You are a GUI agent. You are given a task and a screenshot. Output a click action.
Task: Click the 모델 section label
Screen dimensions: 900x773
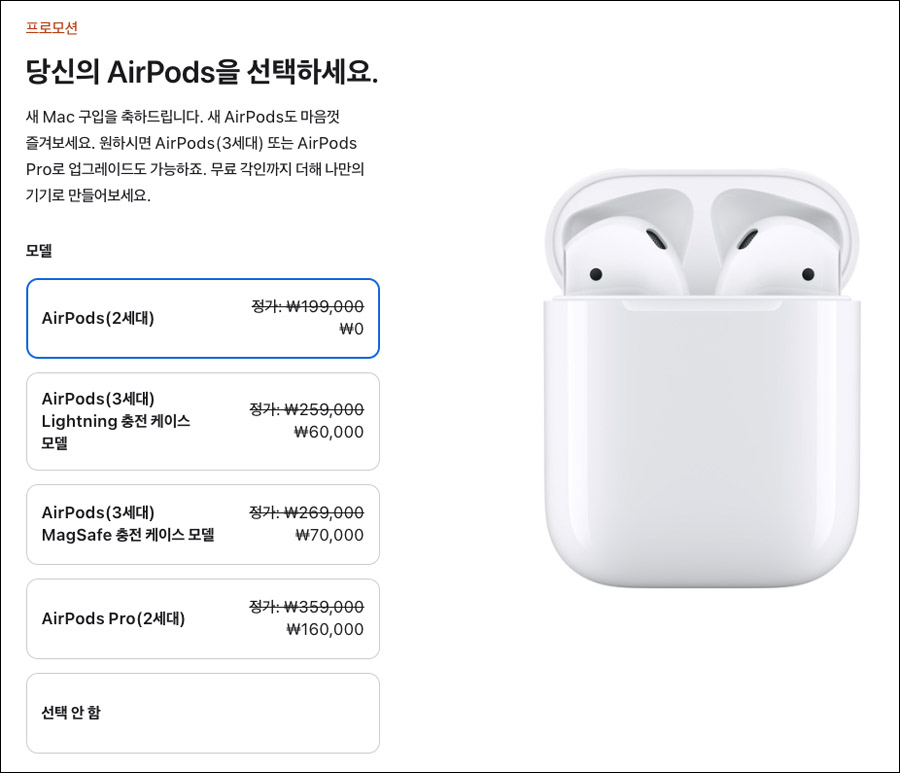39,250
